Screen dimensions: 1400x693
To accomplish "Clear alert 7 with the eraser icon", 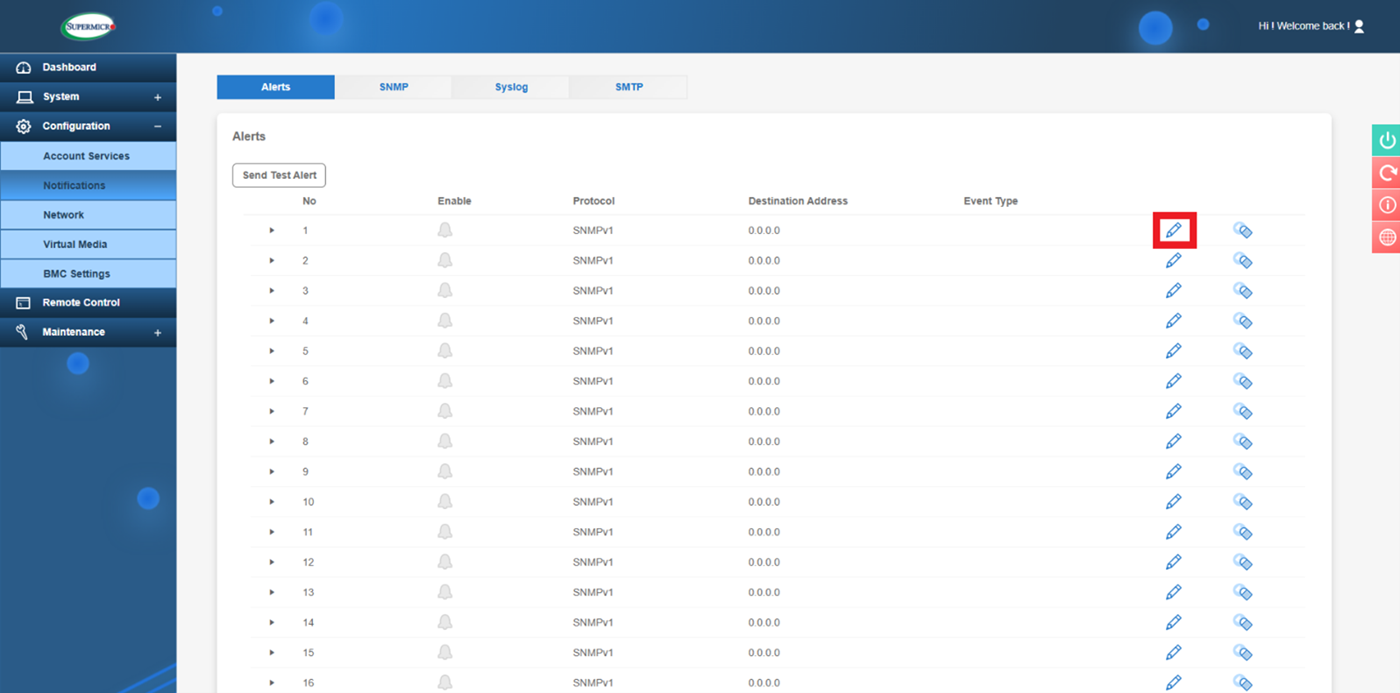I will [1243, 411].
